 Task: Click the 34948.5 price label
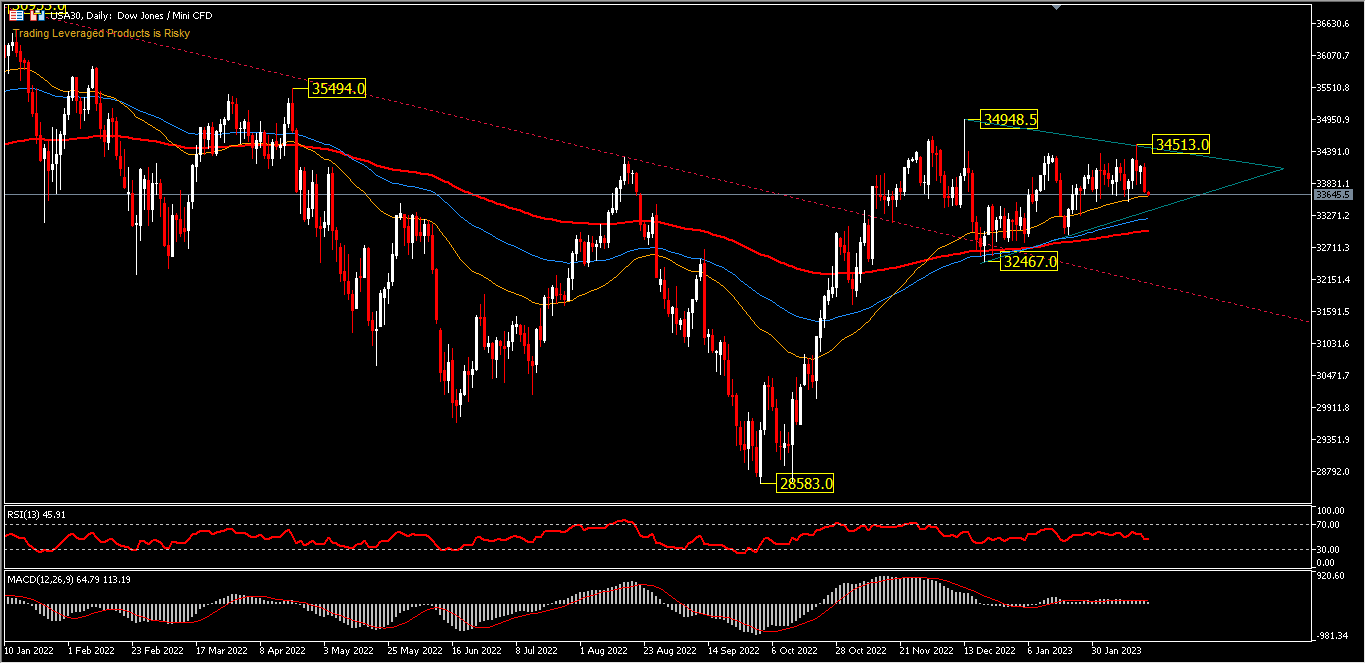point(1009,120)
